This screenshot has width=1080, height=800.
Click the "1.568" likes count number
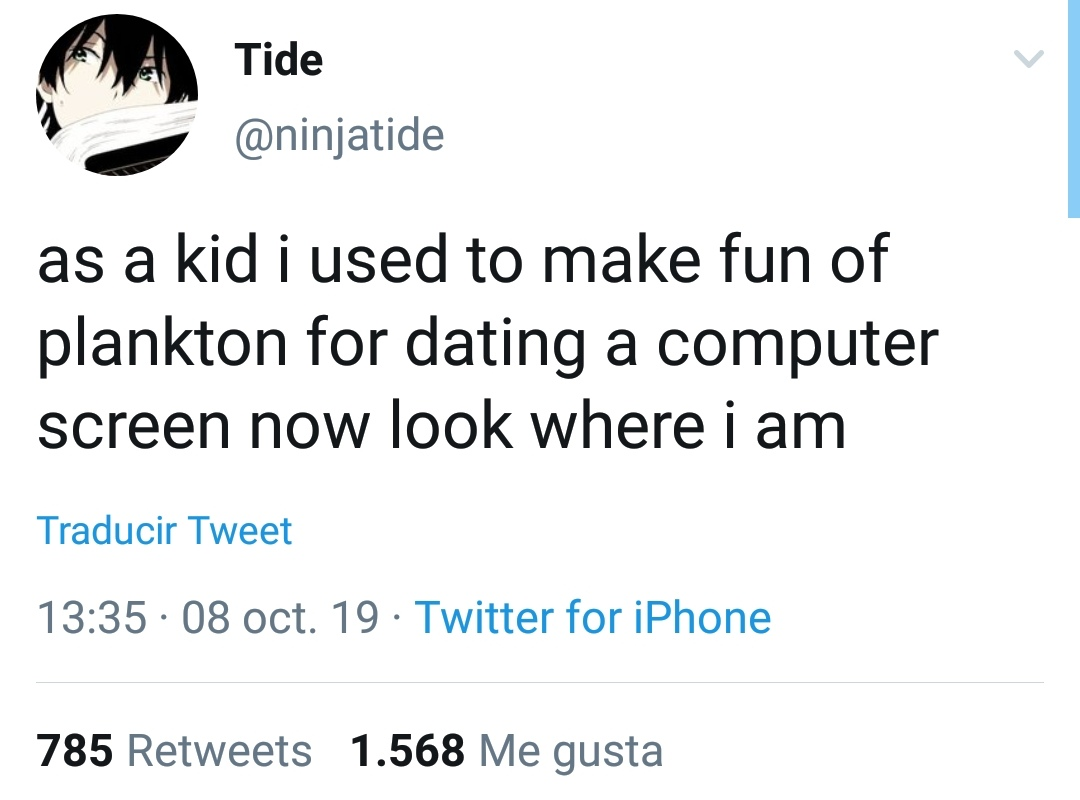pos(408,750)
